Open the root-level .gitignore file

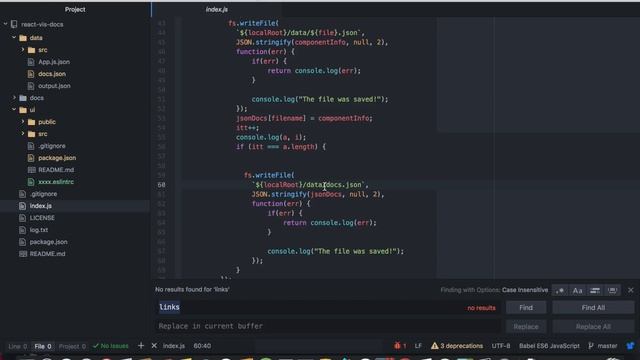pos(43,194)
